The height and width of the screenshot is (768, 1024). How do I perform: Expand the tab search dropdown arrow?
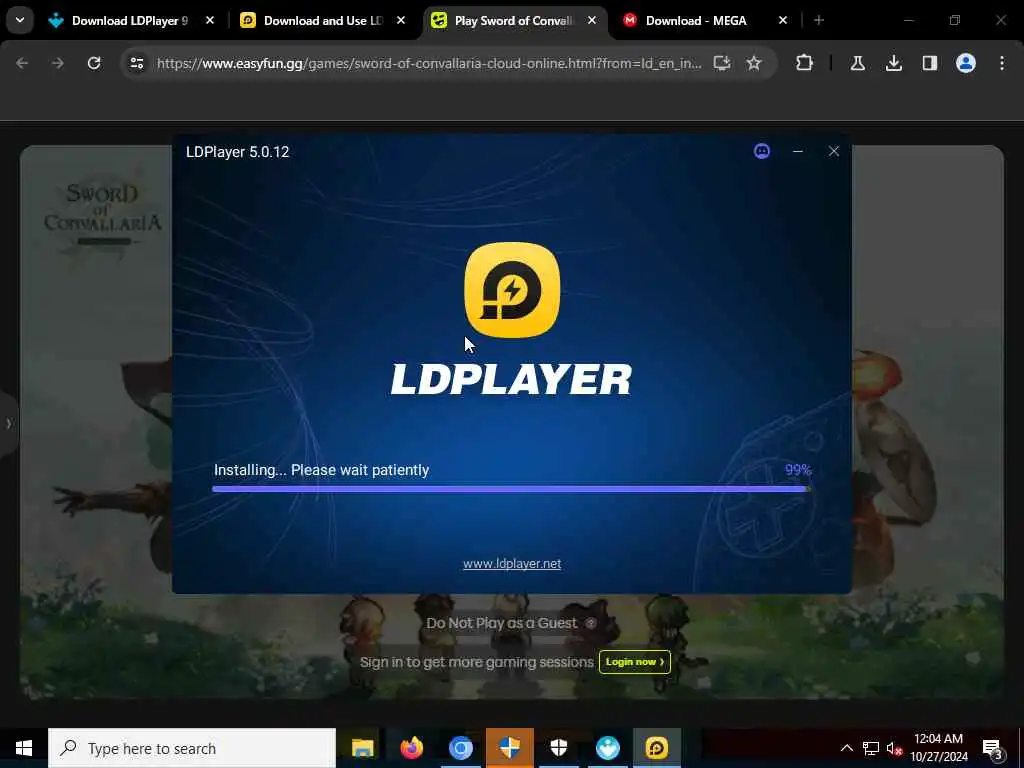click(20, 21)
